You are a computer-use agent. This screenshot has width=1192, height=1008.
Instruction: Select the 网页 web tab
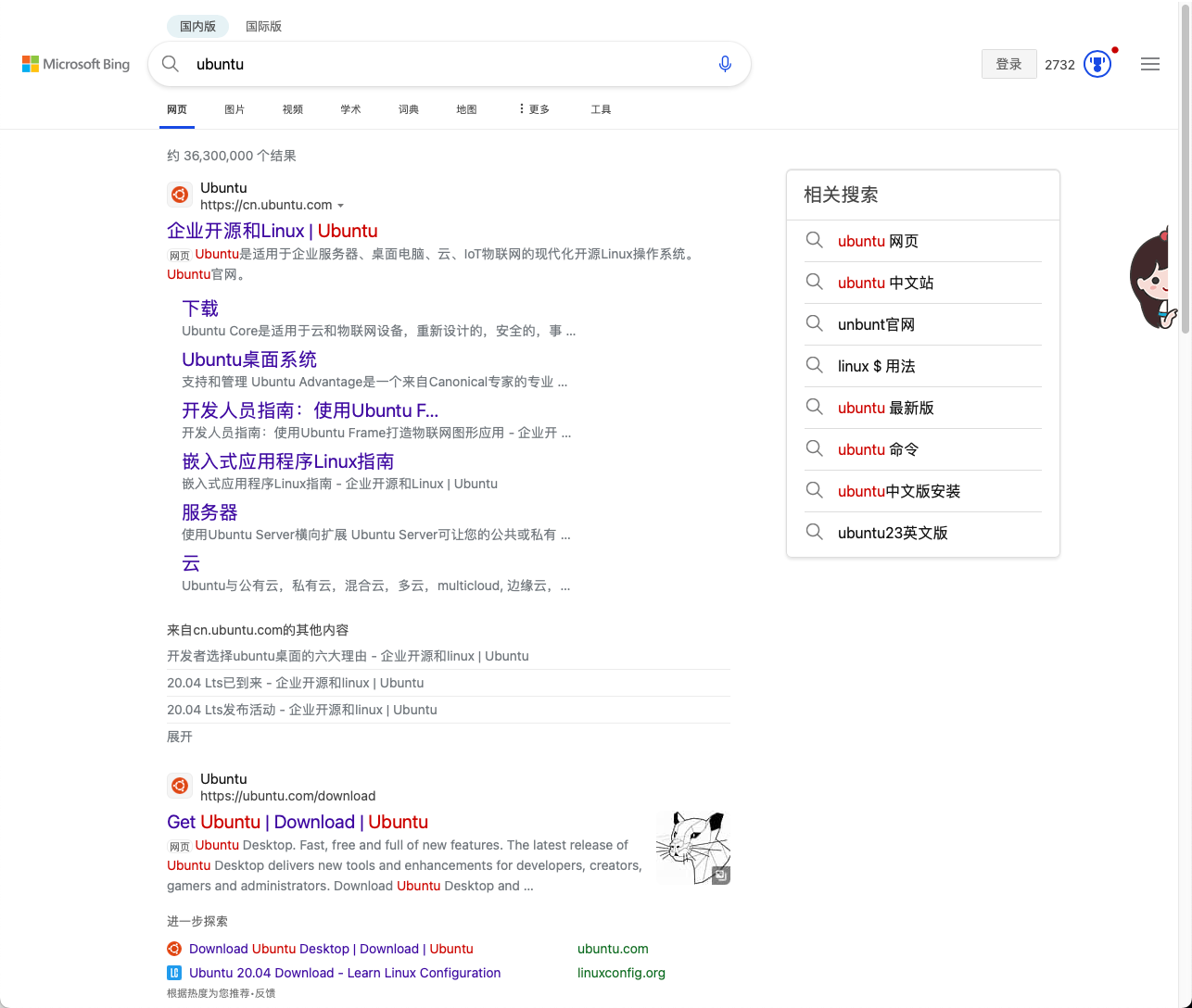click(177, 109)
